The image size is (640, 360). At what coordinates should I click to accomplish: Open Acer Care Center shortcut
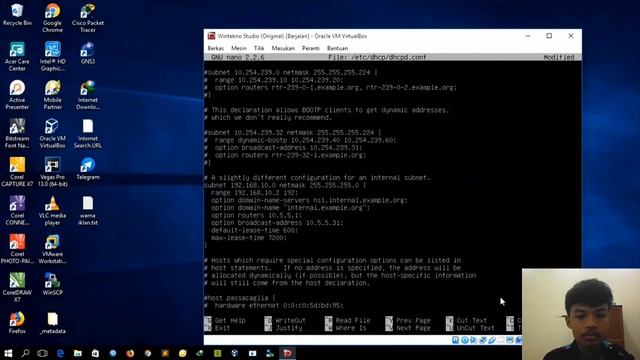(17, 56)
